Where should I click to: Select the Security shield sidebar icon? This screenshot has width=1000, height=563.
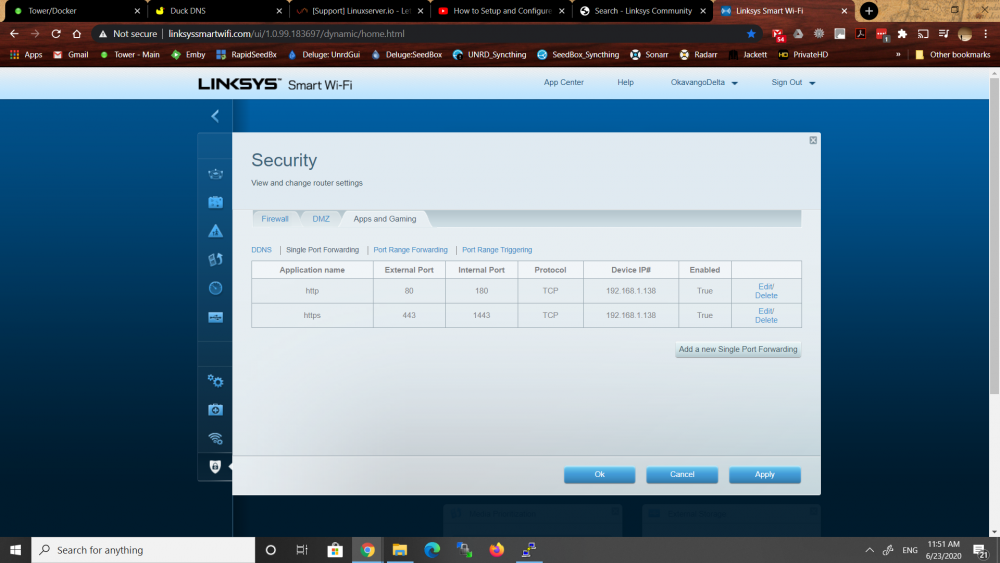(216, 467)
